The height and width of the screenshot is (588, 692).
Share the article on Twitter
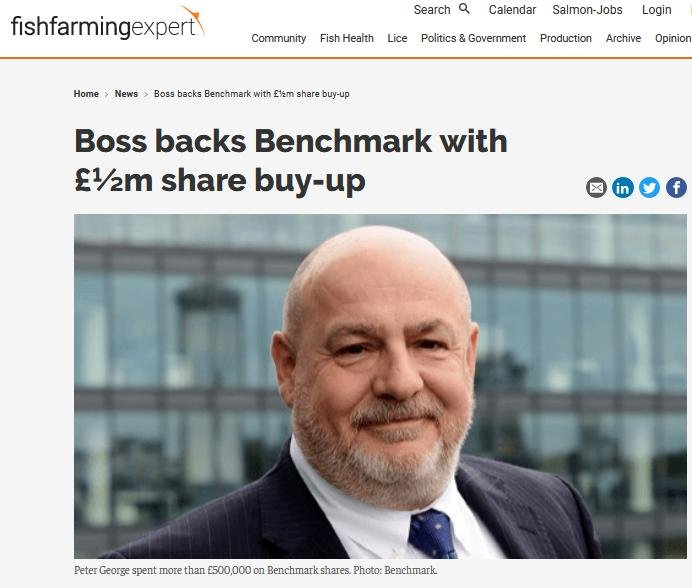point(649,188)
